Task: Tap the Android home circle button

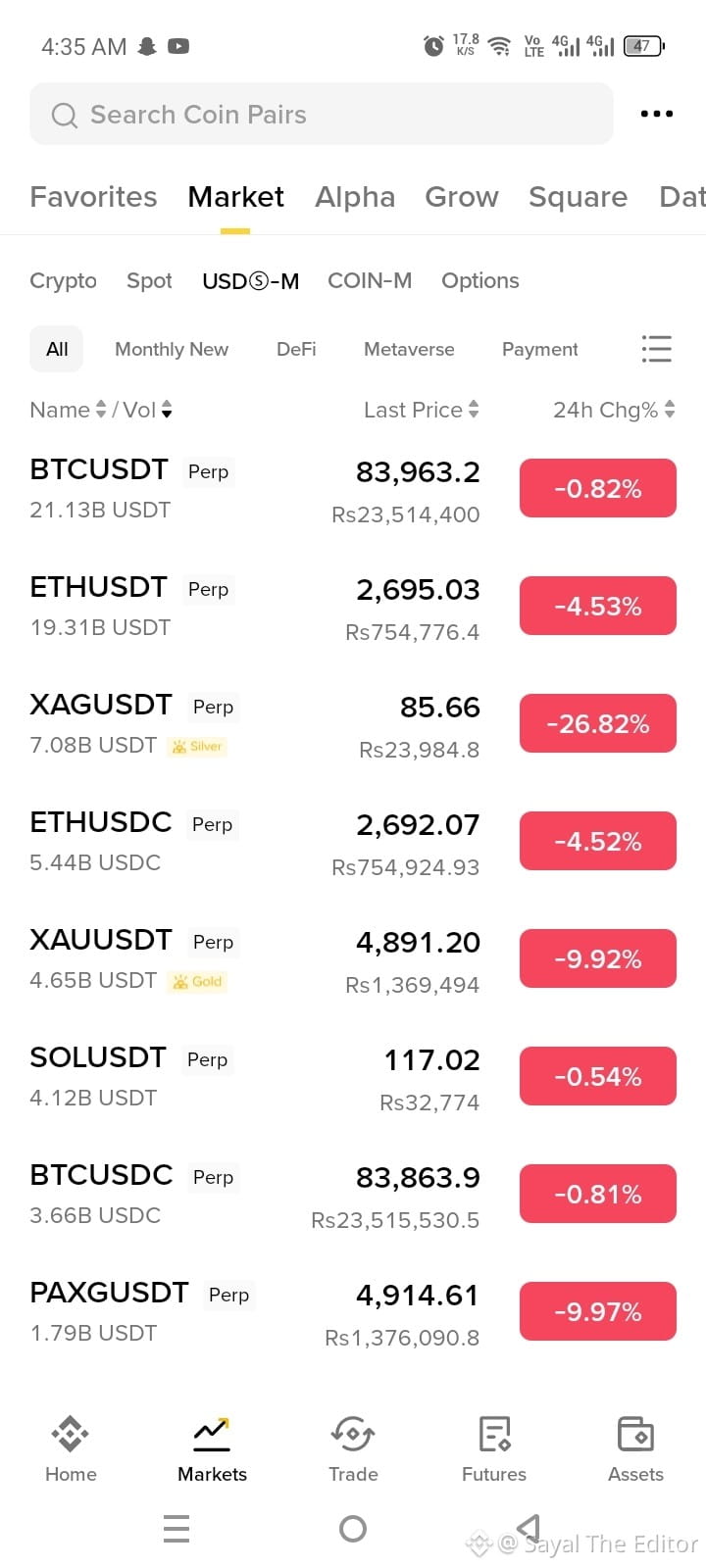Action: pyautogui.click(x=353, y=1529)
